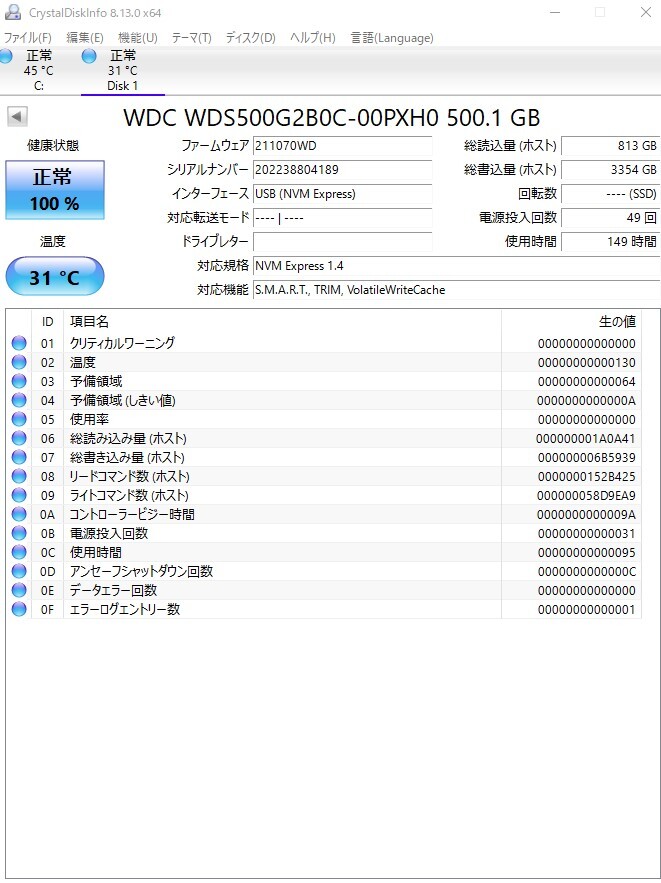Click raw value 00000000000031
661x883 pixels.
pyautogui.click(x=586, y=534)
